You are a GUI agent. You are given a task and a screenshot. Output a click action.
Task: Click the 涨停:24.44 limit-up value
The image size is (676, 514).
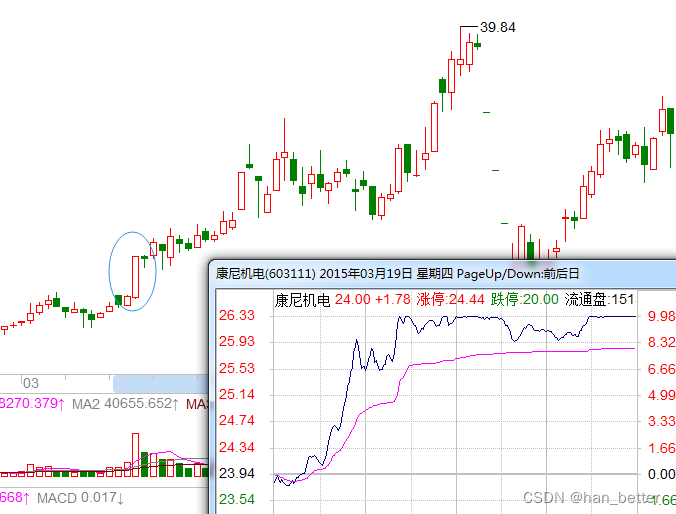450,299
